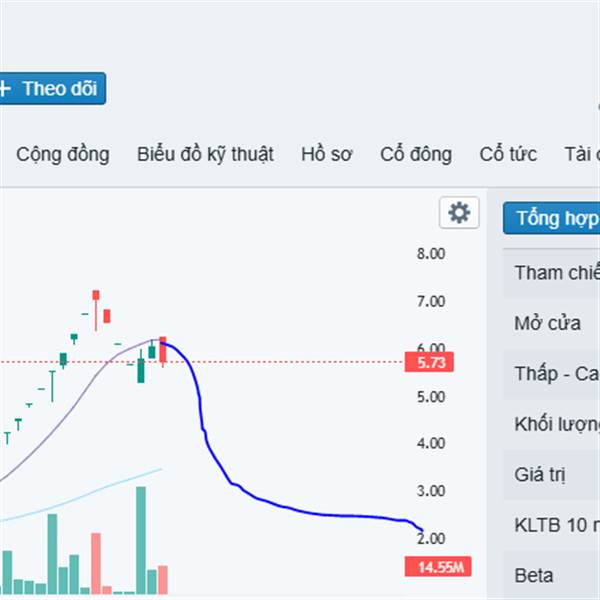Click the 5.73 current price label
The image size is (600, 600).
pos(429,362)
